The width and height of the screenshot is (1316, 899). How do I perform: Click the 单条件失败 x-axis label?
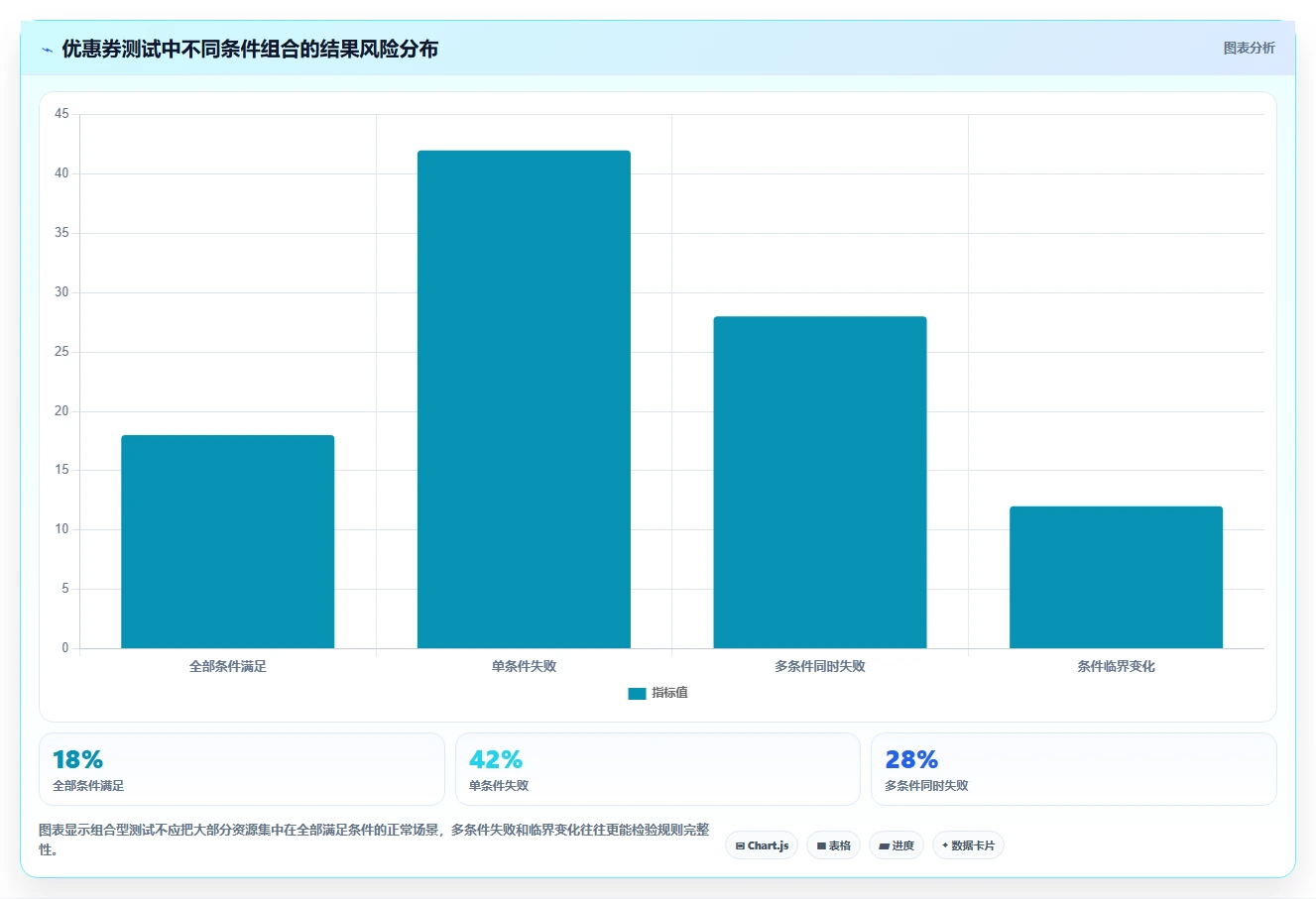tap(524, 666)
